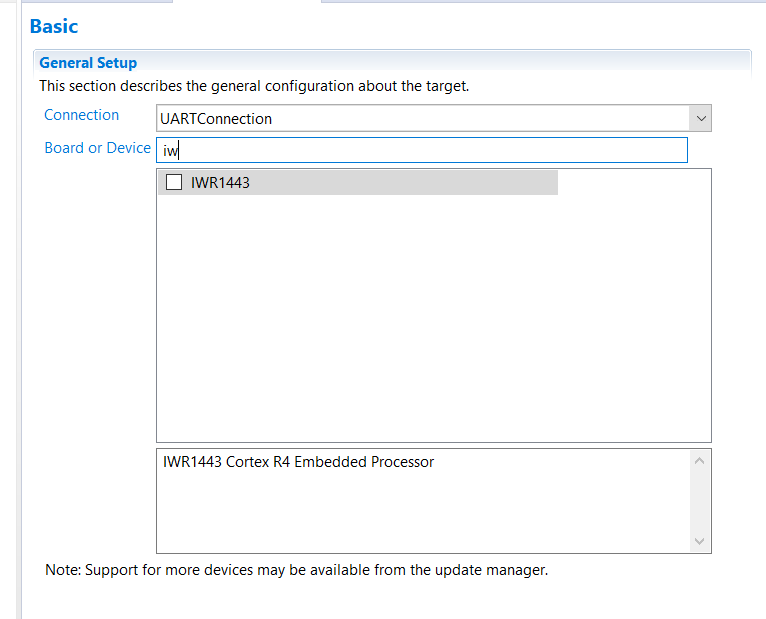The height and width of the screenshot is (619, 766).
Task: Click the IWR1443 Cortex R4 description text
Action: [298, 462]
